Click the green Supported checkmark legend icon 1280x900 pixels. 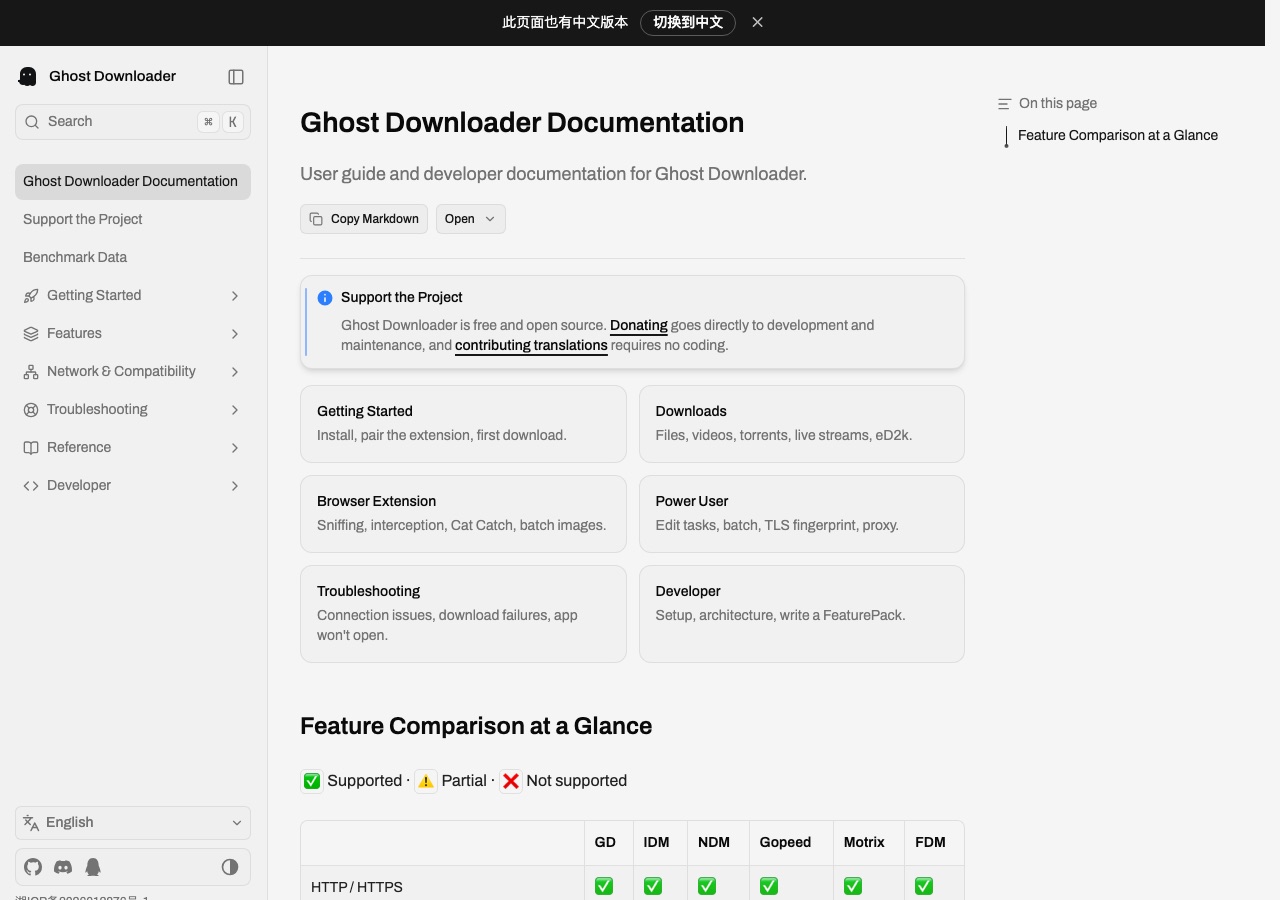[312, 781]
